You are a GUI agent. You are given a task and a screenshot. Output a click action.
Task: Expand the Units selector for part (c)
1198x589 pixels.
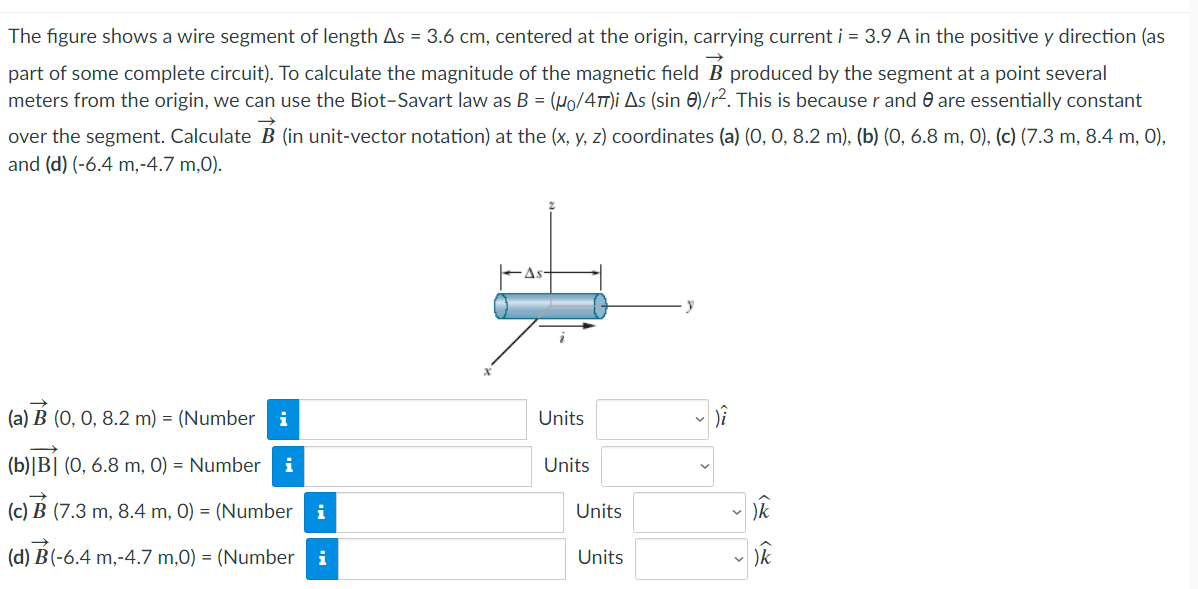click(x=689, y=511)
